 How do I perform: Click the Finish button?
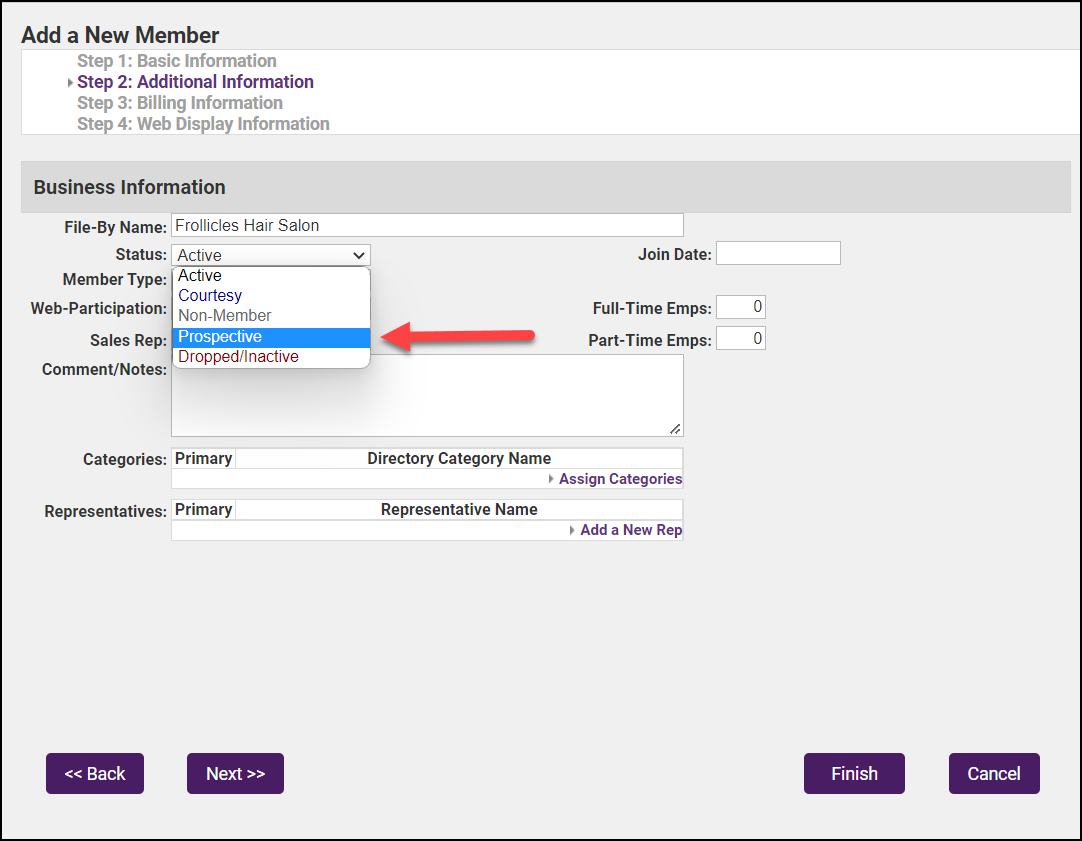[854, 774]
